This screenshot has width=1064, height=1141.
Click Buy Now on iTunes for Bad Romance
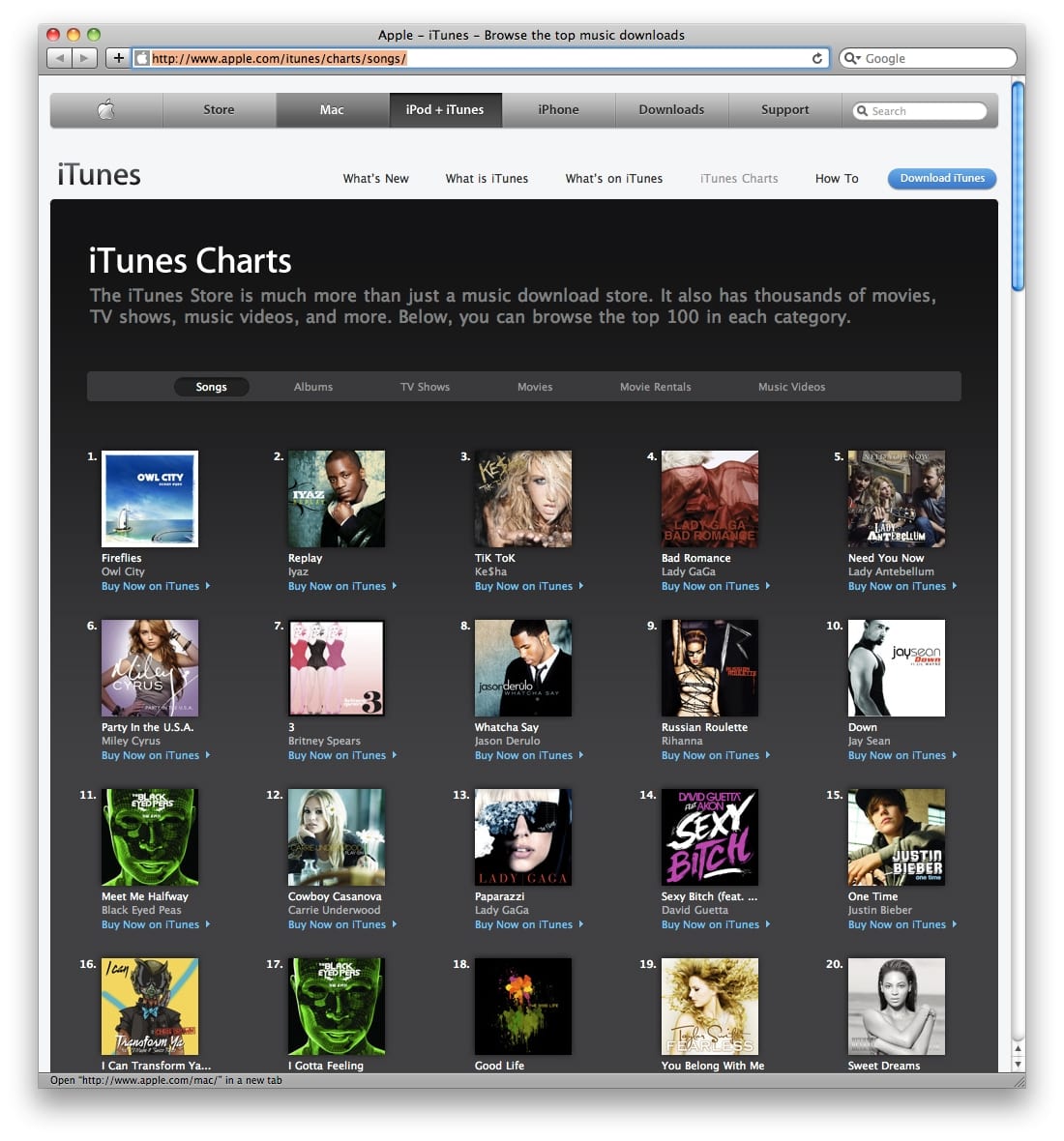[716, 587]
